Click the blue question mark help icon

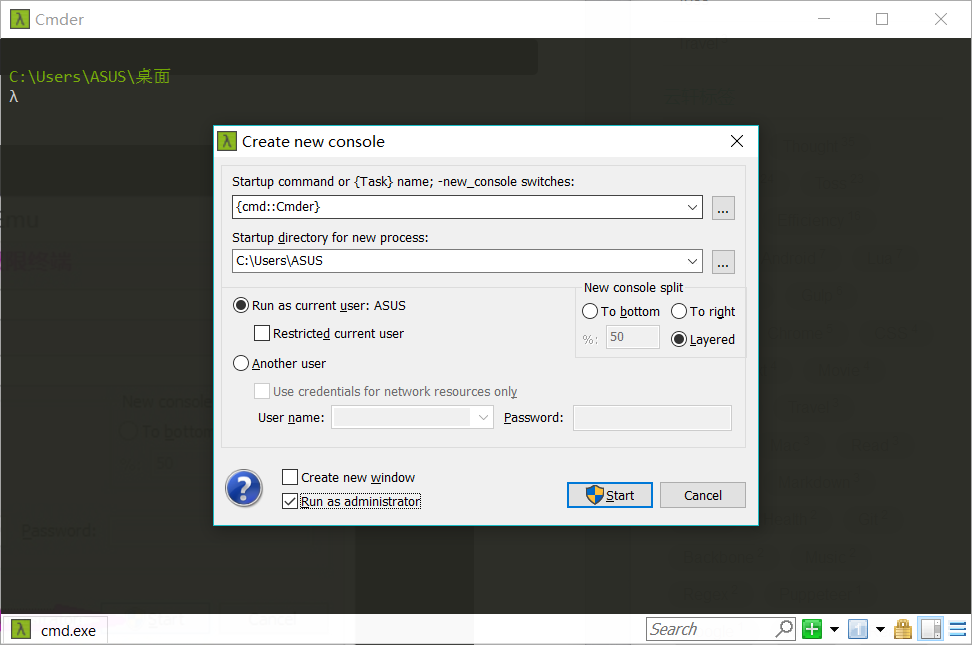click(x=244, y=488)
